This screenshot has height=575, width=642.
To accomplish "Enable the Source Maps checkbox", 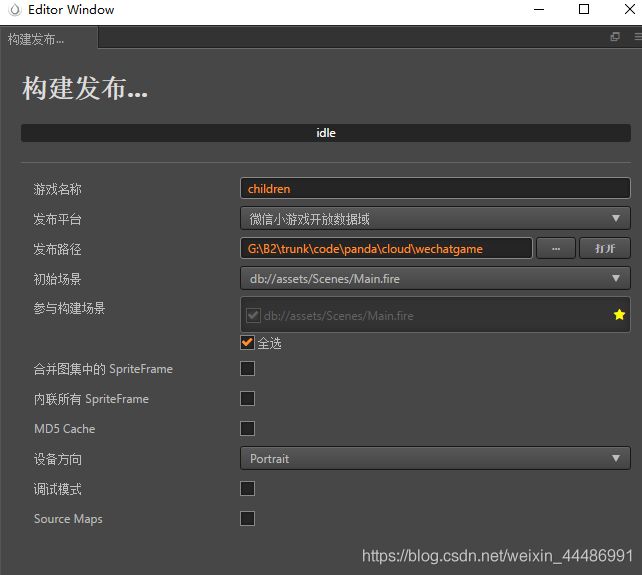I will click(x=247, y=518).
